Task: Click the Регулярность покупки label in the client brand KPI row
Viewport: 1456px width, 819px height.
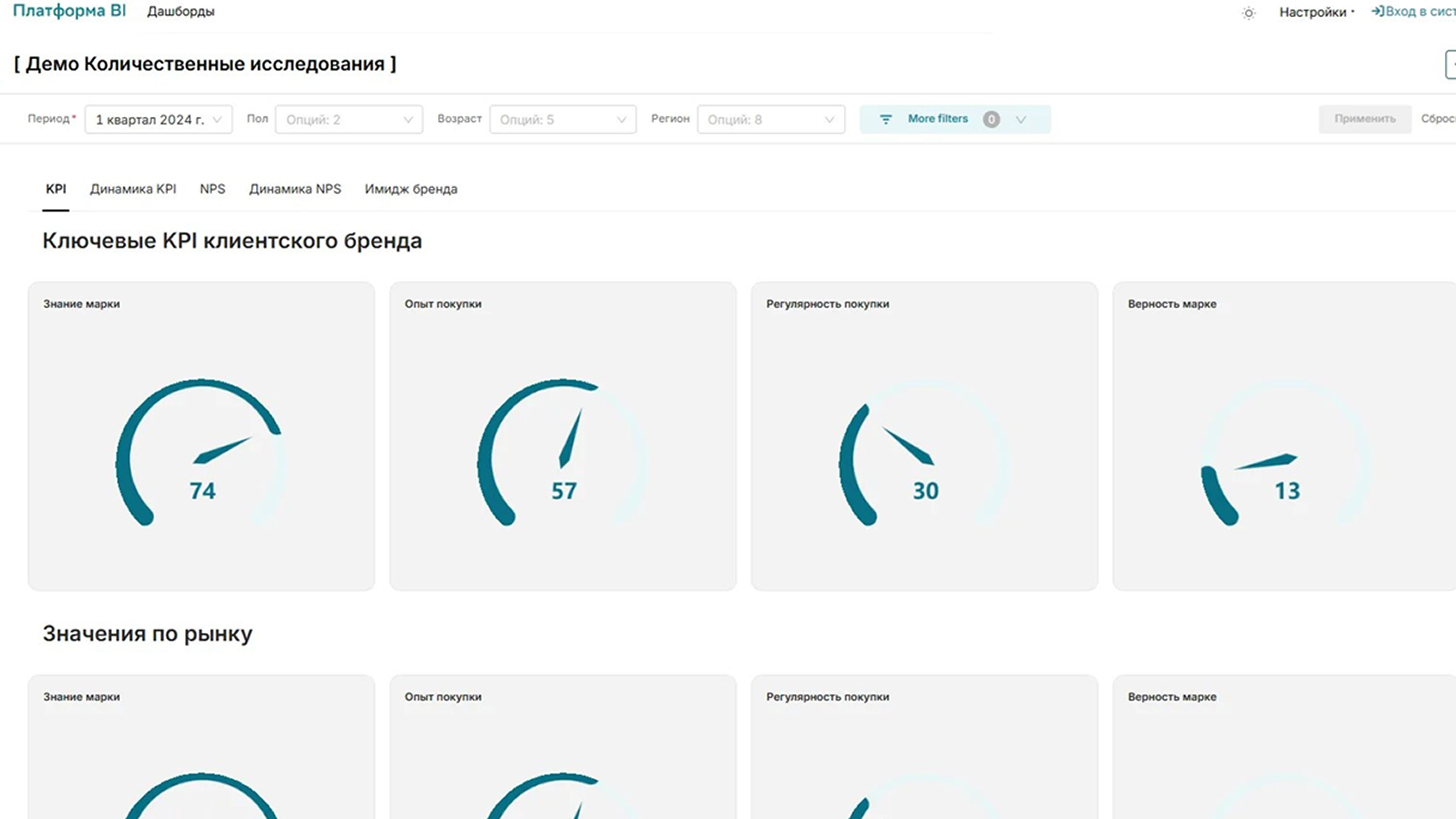Action: click(827, 304)
